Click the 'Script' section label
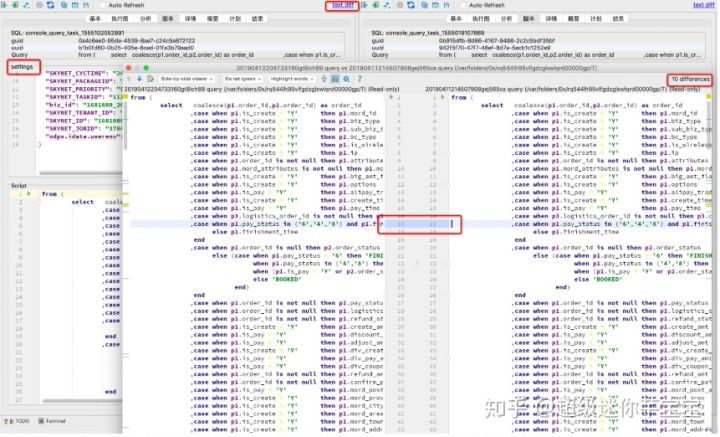 click(19, 186)
